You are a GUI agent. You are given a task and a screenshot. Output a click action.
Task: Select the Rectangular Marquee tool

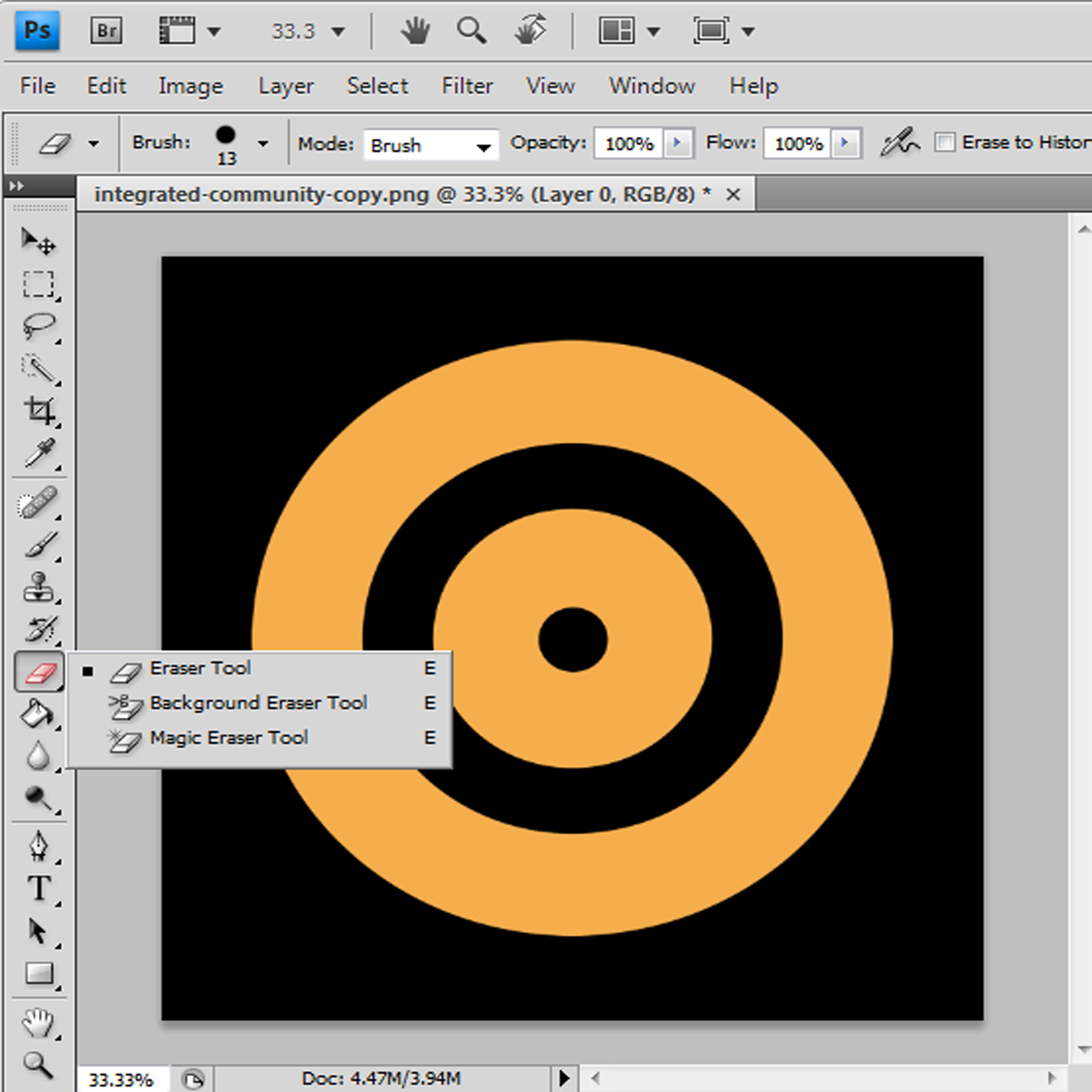coord(38,284)
